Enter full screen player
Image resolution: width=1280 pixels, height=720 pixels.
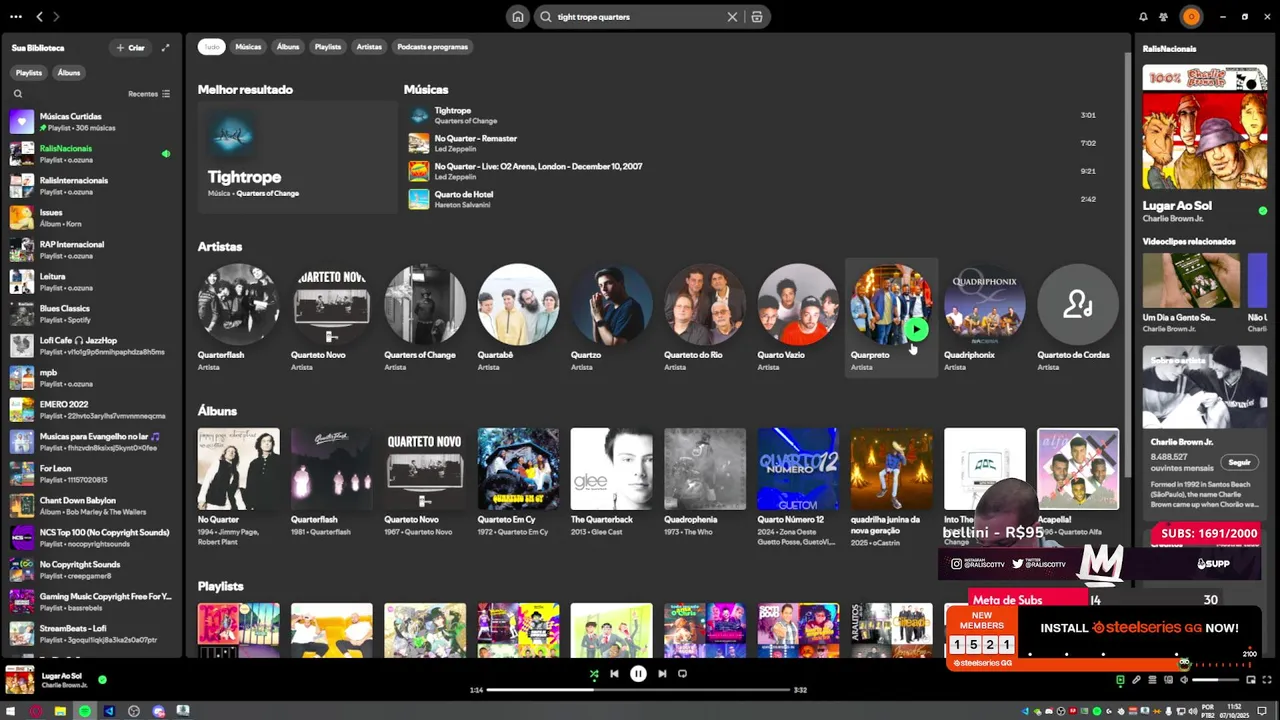tap(1266, 681)
